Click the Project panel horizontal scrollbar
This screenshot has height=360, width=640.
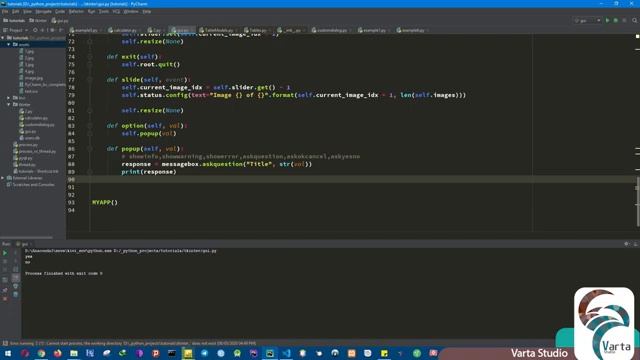click(x=27, y=238)
